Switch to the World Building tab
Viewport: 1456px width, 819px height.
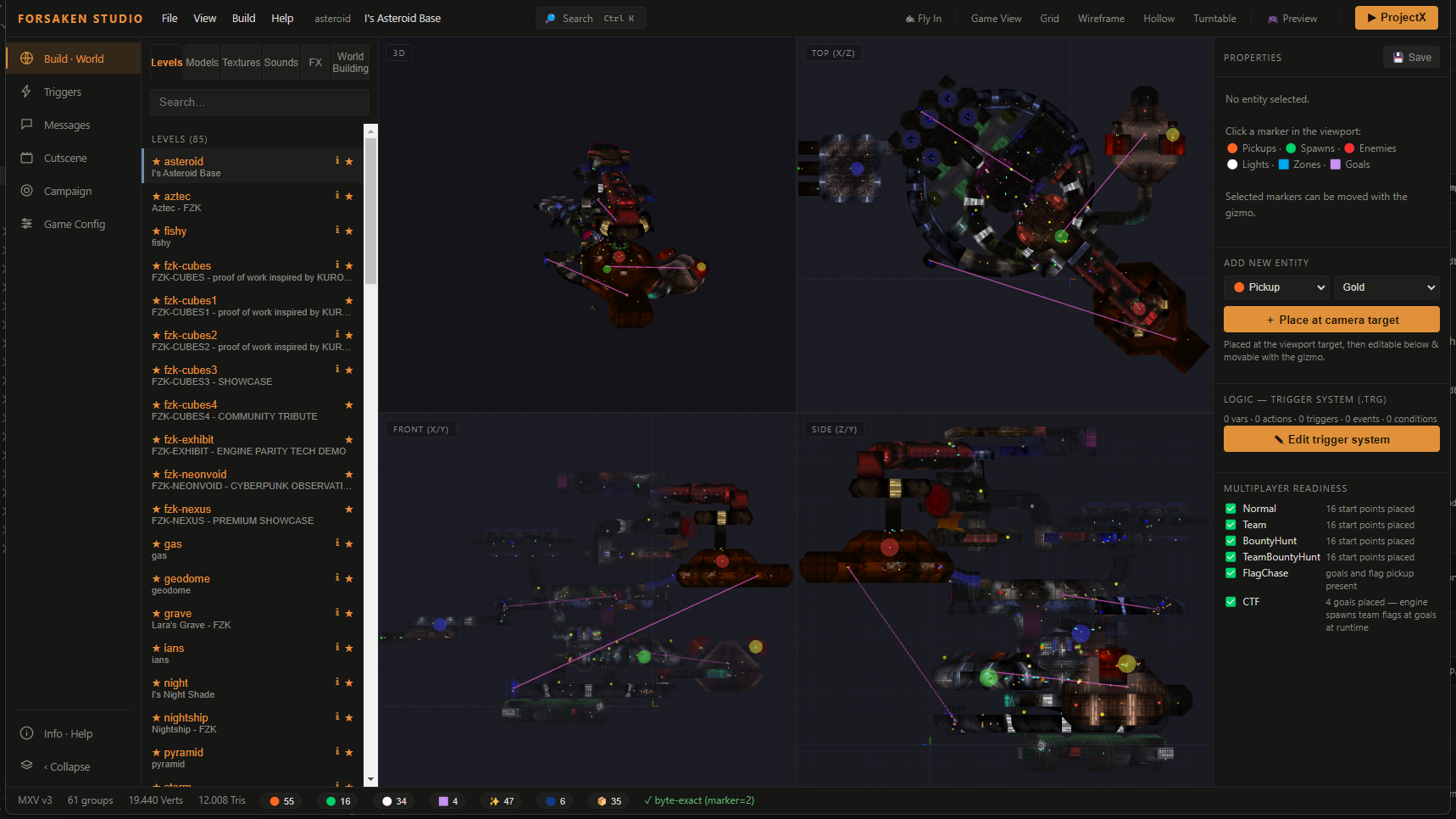[350, 63]
